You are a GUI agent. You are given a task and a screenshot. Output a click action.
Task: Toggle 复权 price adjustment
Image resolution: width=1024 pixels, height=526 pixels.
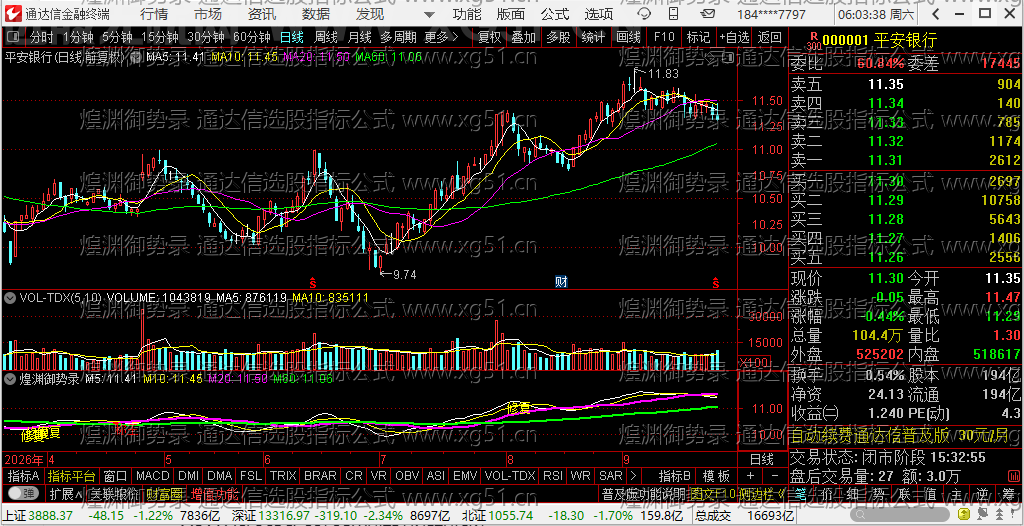[x=489, y=37]
